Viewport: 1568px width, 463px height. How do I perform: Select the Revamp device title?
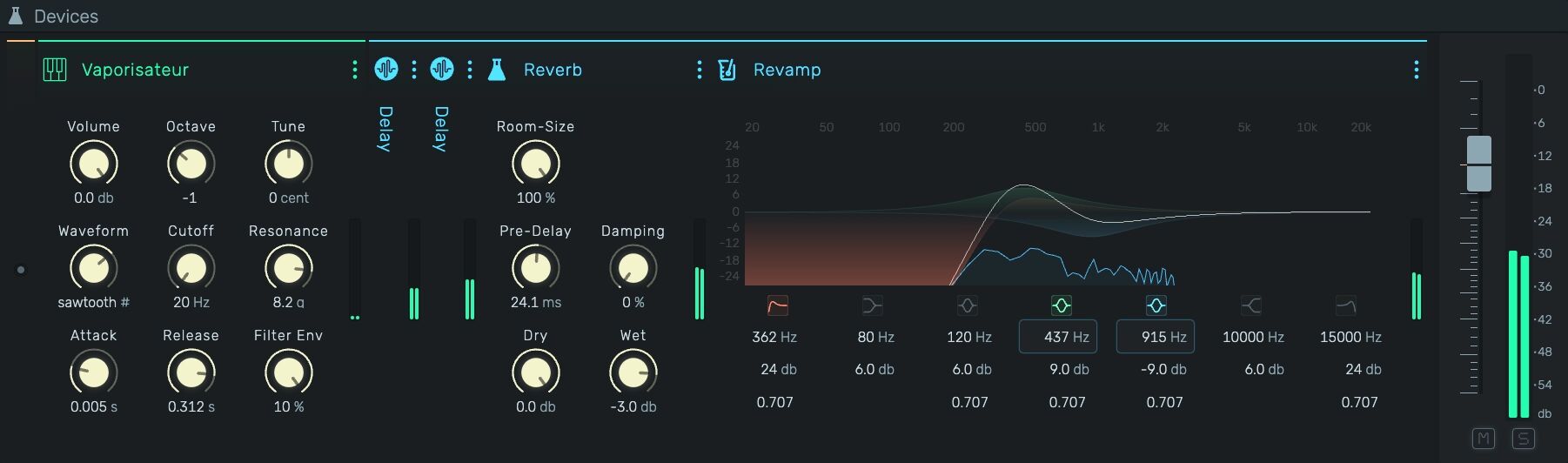tap(787, 70)
